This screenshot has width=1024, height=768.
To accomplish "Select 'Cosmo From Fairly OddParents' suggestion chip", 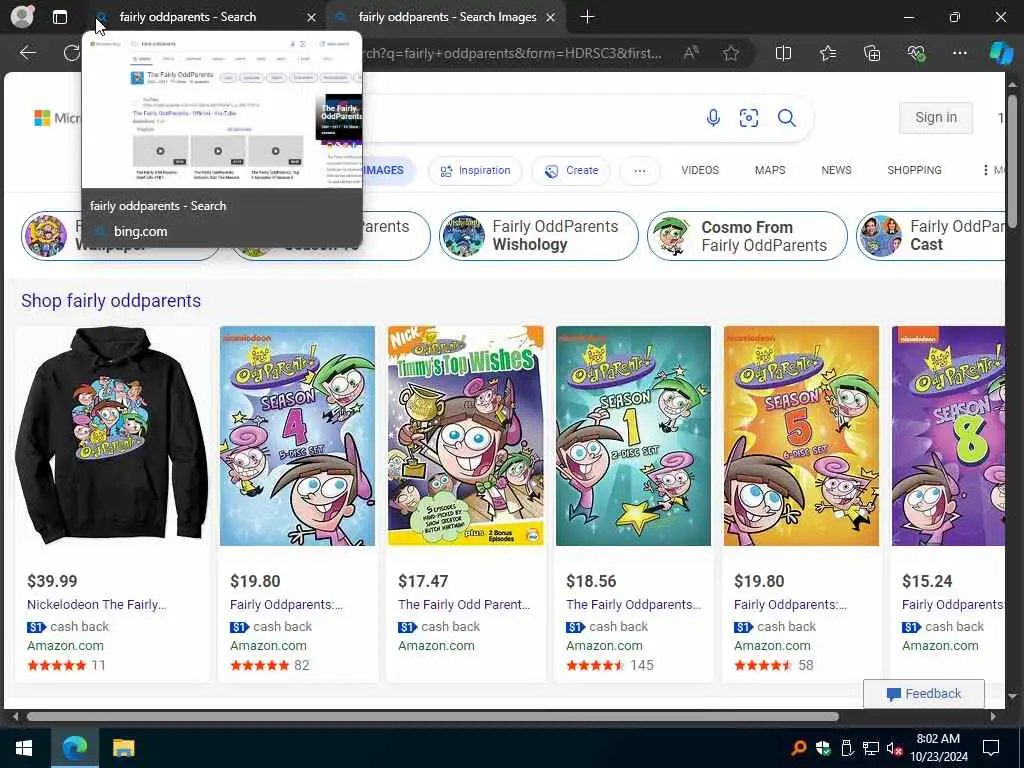I will click(x=747, y=236).
